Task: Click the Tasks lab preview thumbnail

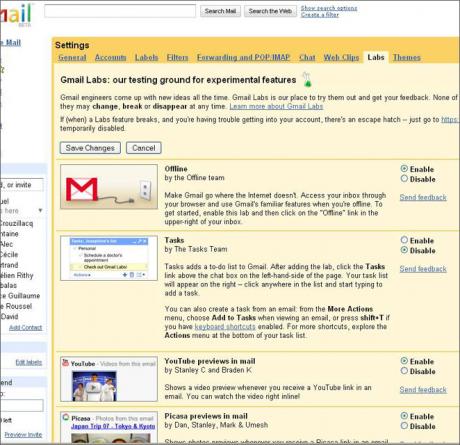Action: [x=109, y=258]
